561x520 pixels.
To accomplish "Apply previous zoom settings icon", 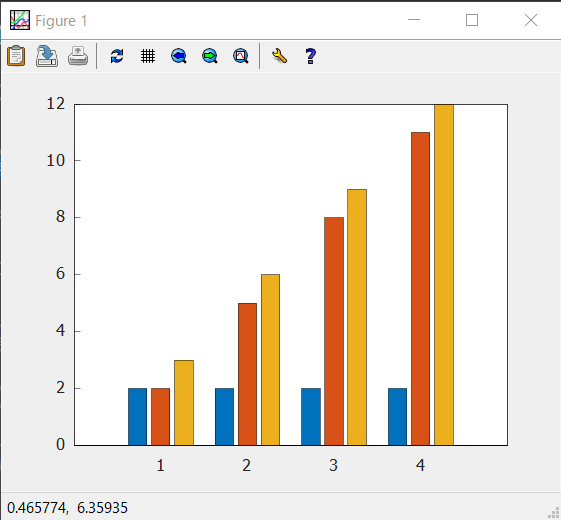I will click(x=179, y=56).
